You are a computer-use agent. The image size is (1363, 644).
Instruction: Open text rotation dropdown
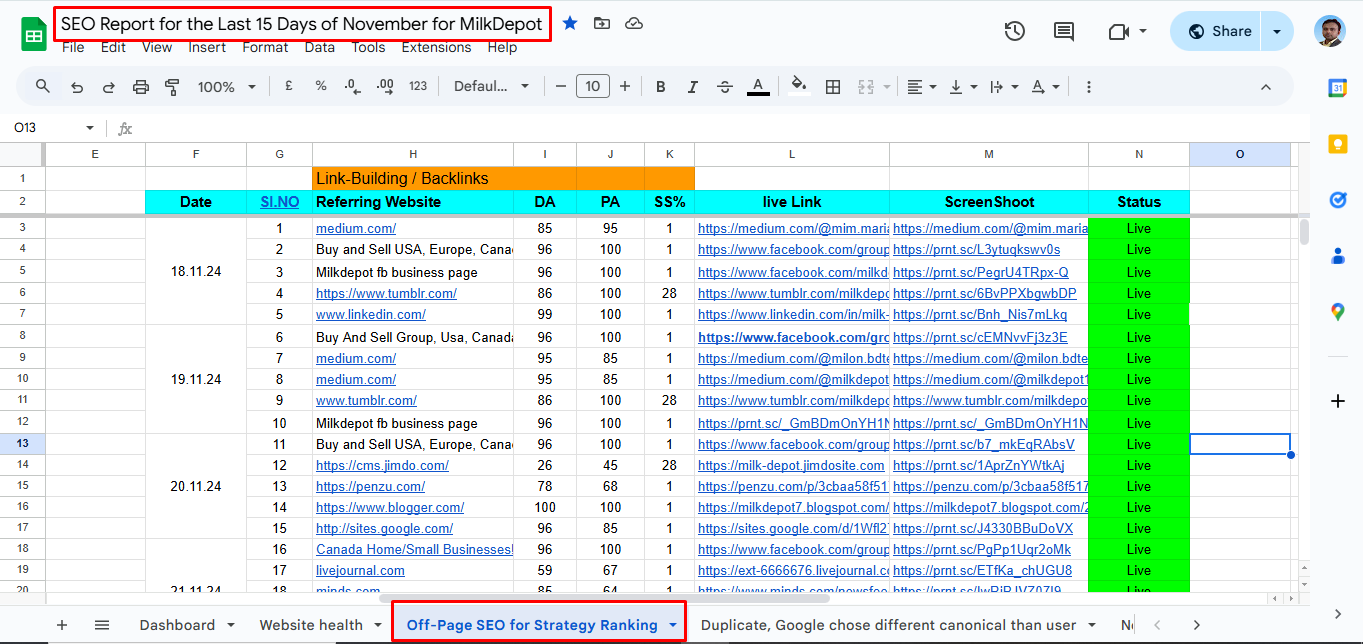tap(1045, 87)
